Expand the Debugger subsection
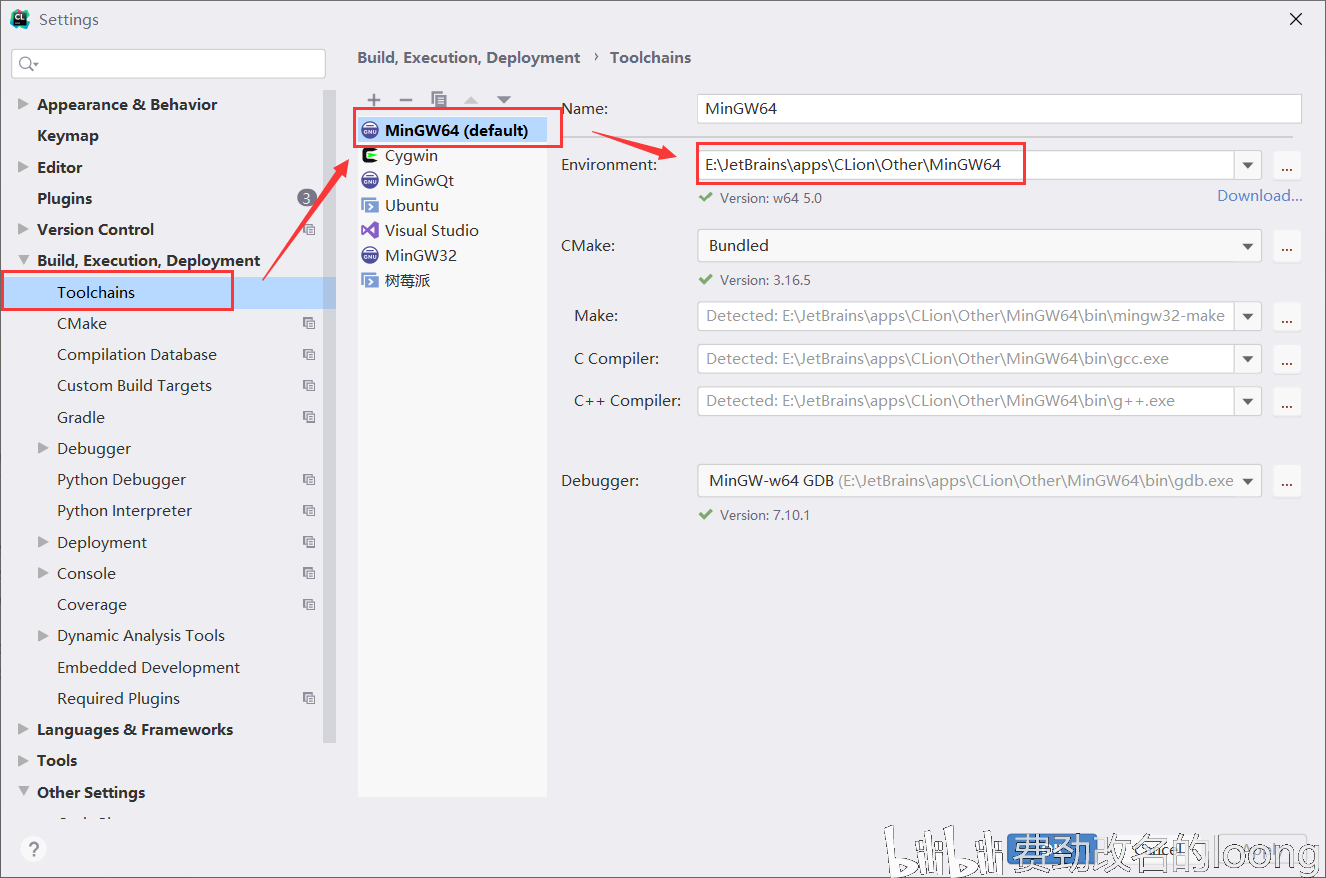 pos(43,448)
